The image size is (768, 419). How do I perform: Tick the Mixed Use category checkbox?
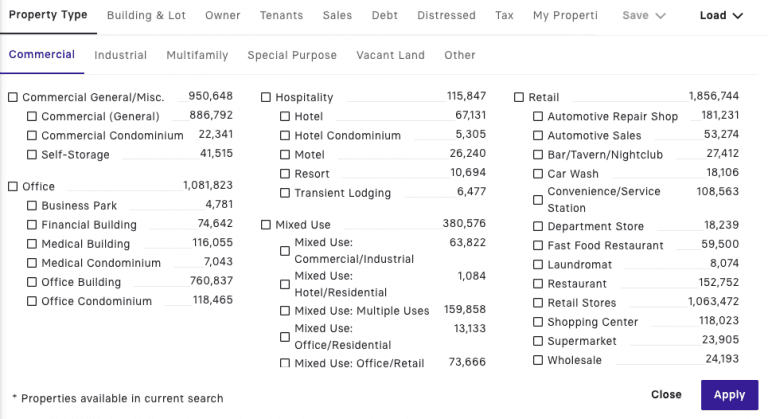pos(266,225)
